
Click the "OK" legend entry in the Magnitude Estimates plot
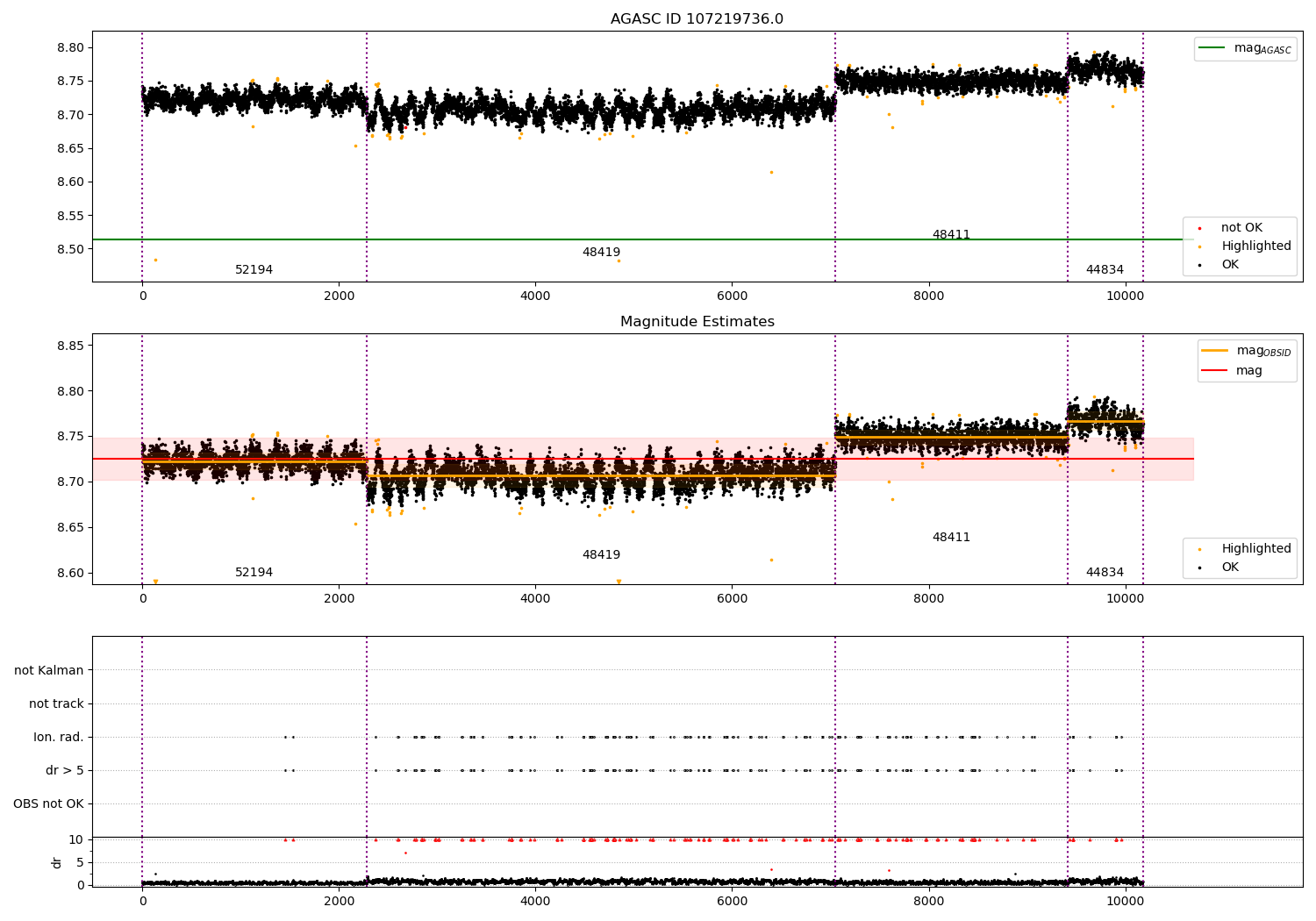(x=1230, y=568)
